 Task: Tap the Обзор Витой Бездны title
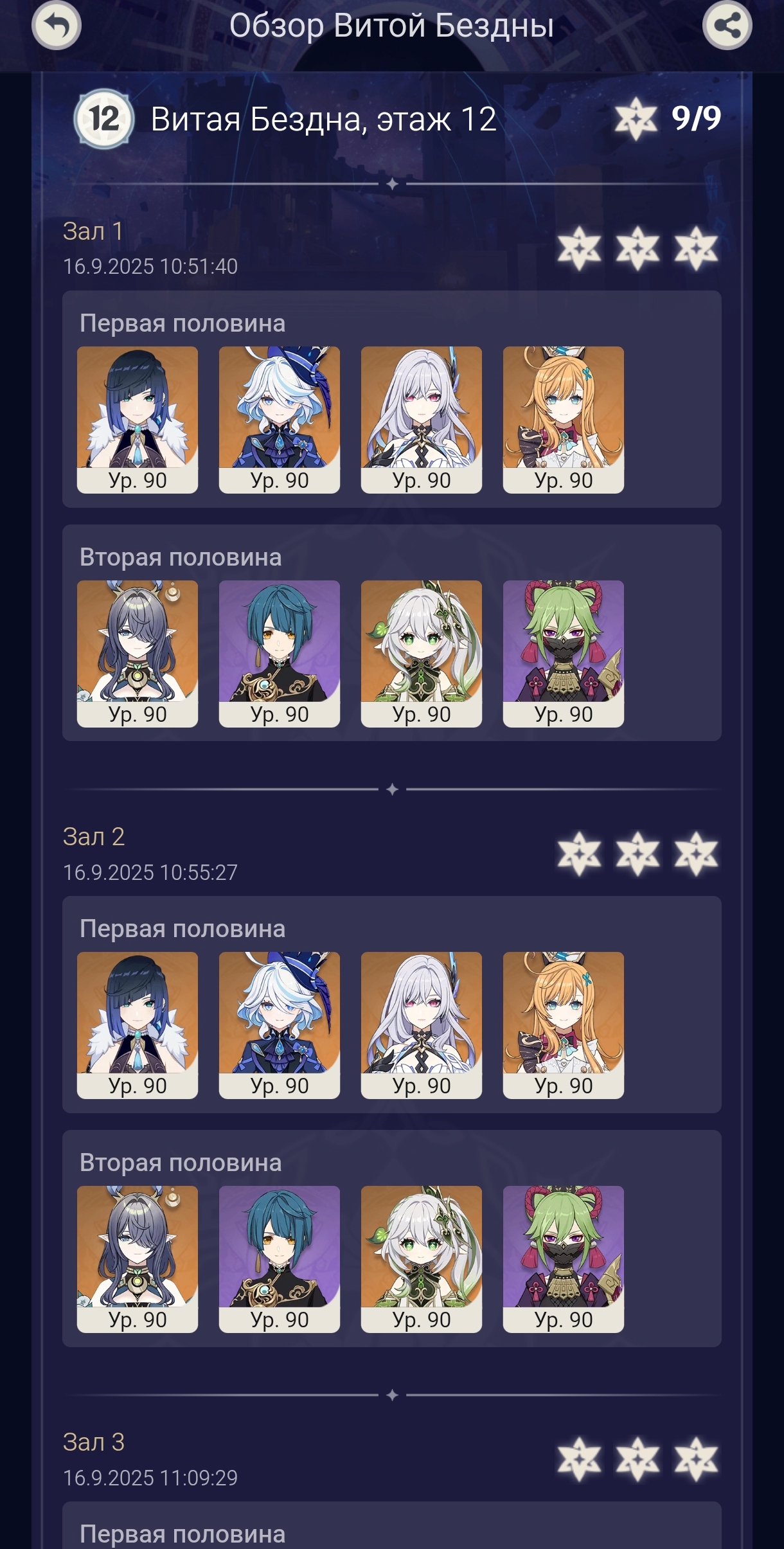click(392, 26)
